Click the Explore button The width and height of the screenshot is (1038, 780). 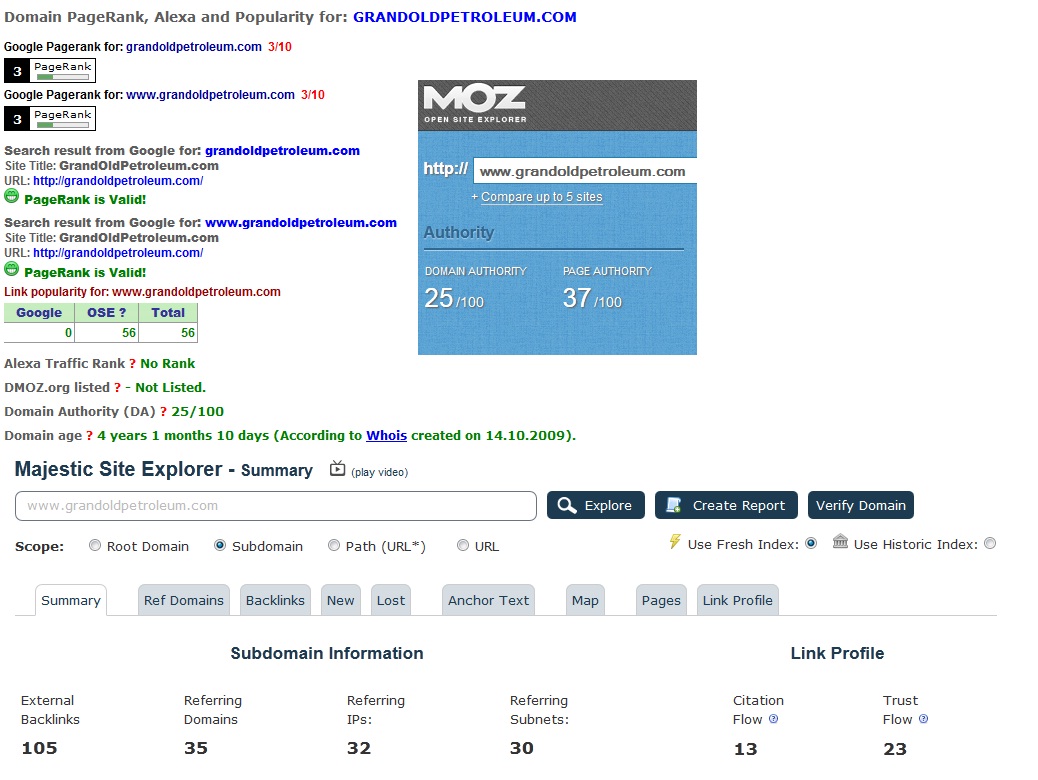pos(596,505)
